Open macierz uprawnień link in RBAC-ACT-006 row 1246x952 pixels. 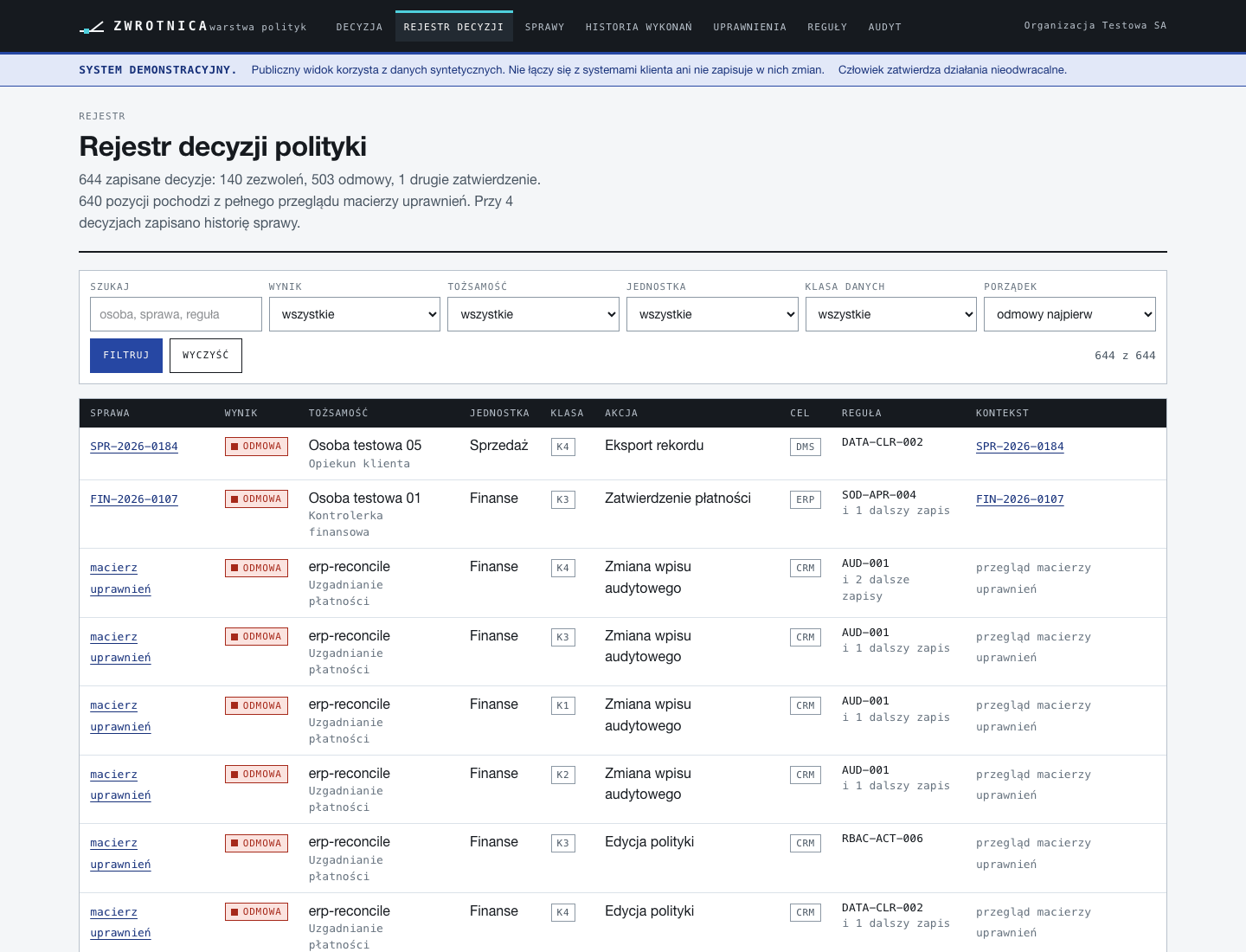(120, 853)
